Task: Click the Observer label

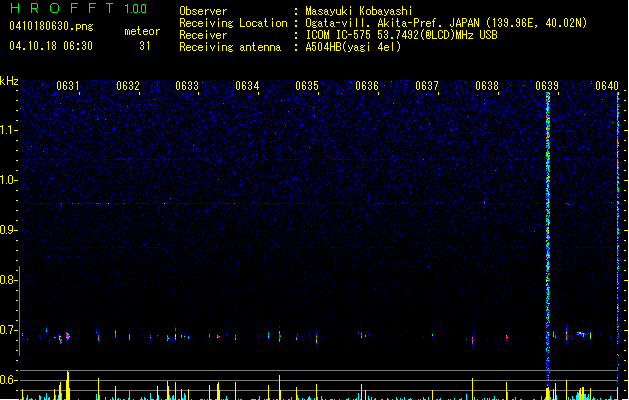Action: [x=203, y=11]
